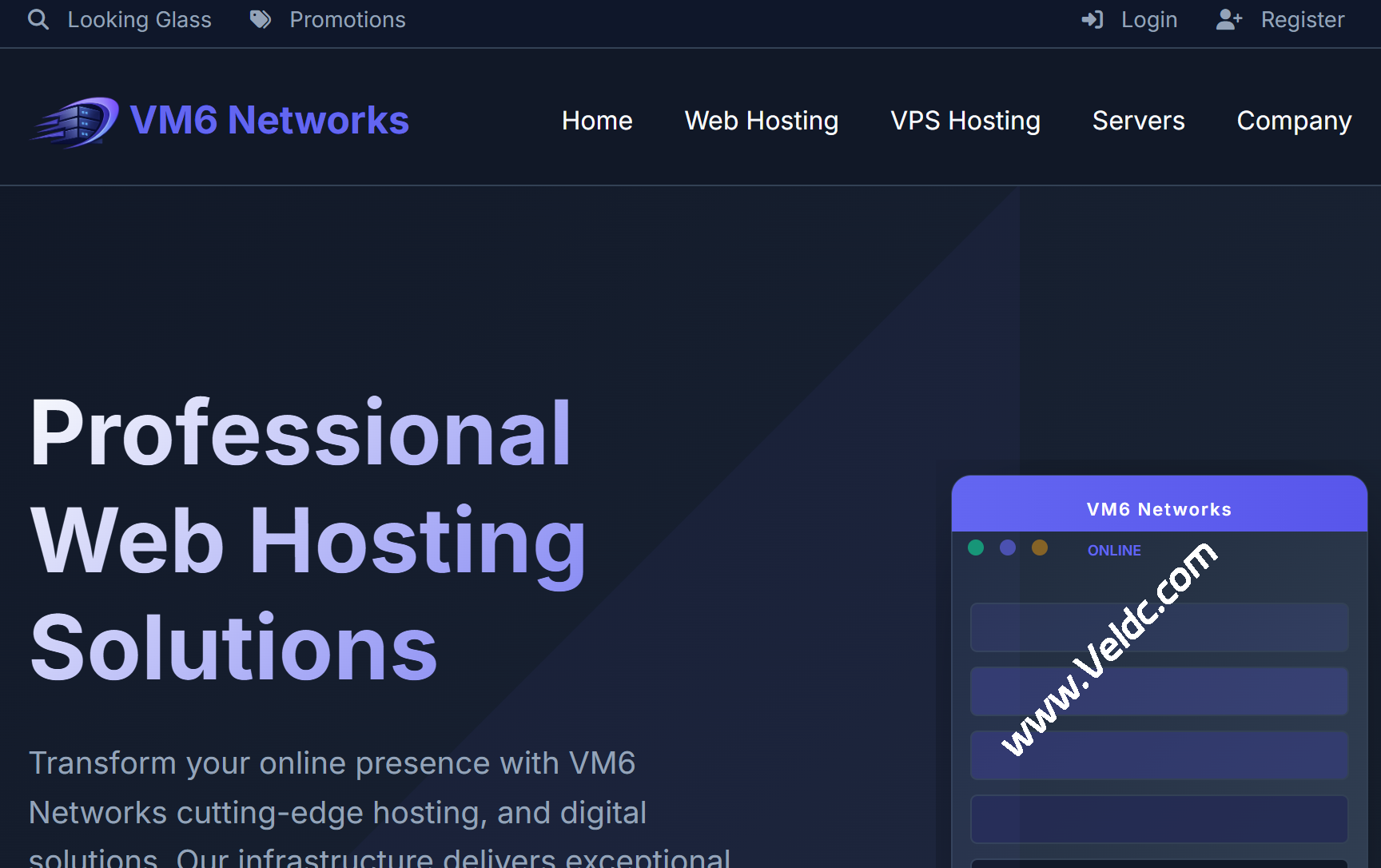Go to the Login page
Screen dimensions: 1381x868
1148,19
